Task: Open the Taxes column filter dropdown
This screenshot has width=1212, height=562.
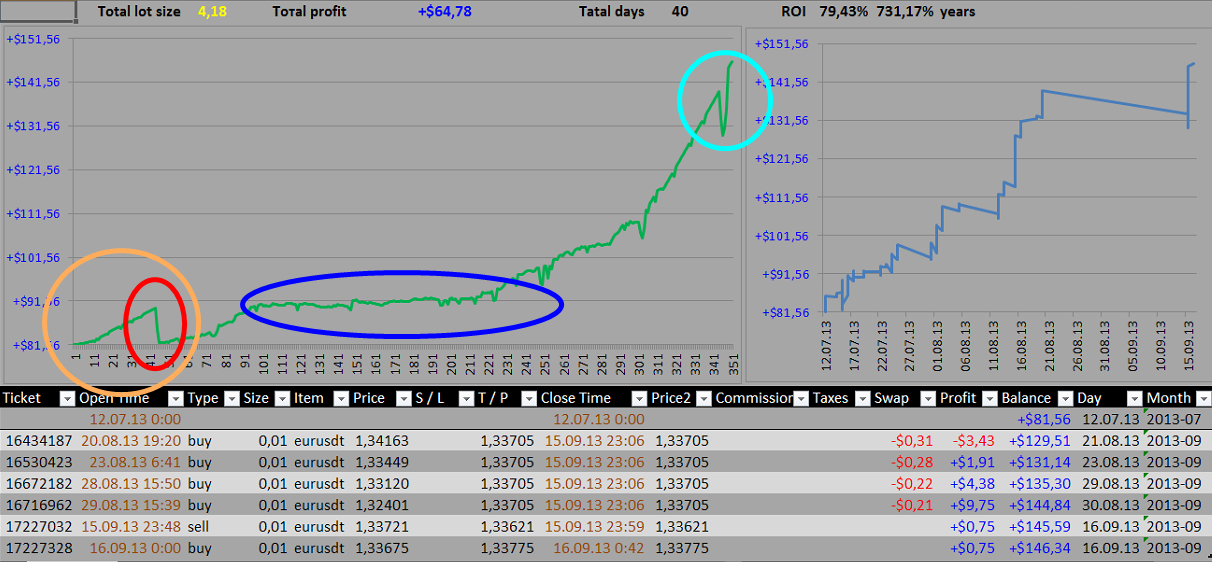Action: coord(862,398)
